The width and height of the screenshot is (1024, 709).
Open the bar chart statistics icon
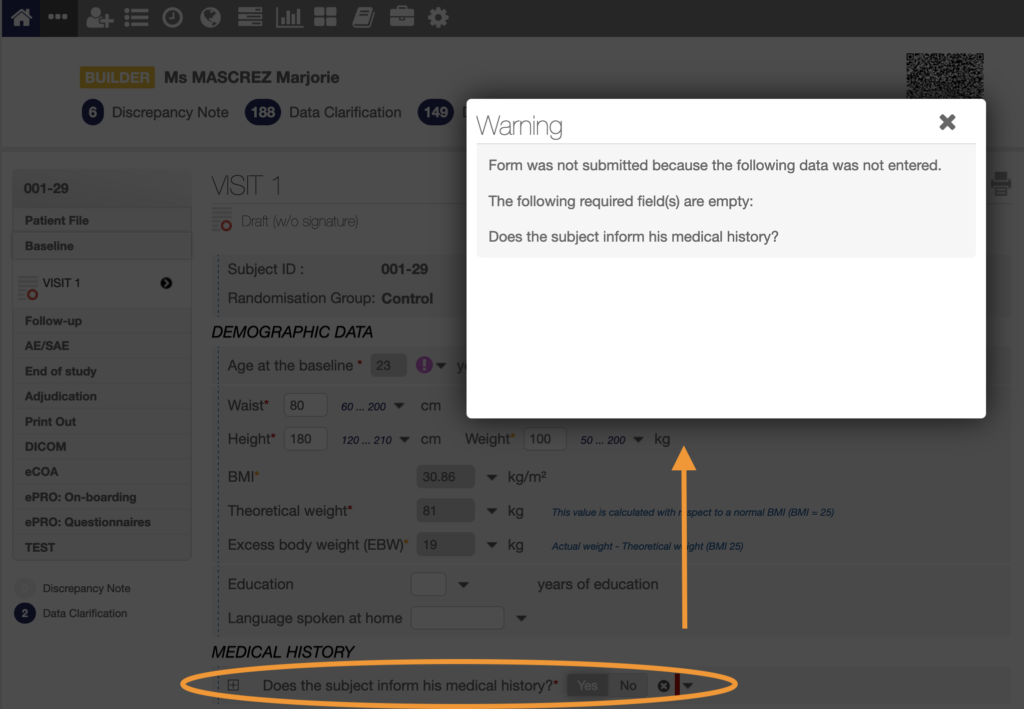coord(289,18)
